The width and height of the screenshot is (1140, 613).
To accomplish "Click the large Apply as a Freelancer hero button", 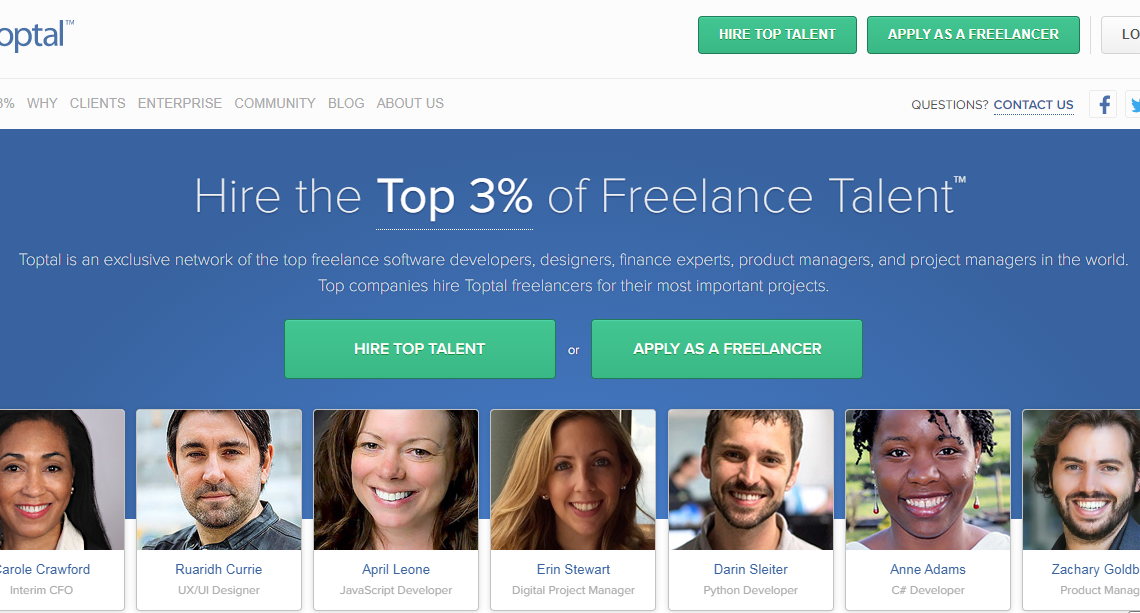I will click(727, 349).
